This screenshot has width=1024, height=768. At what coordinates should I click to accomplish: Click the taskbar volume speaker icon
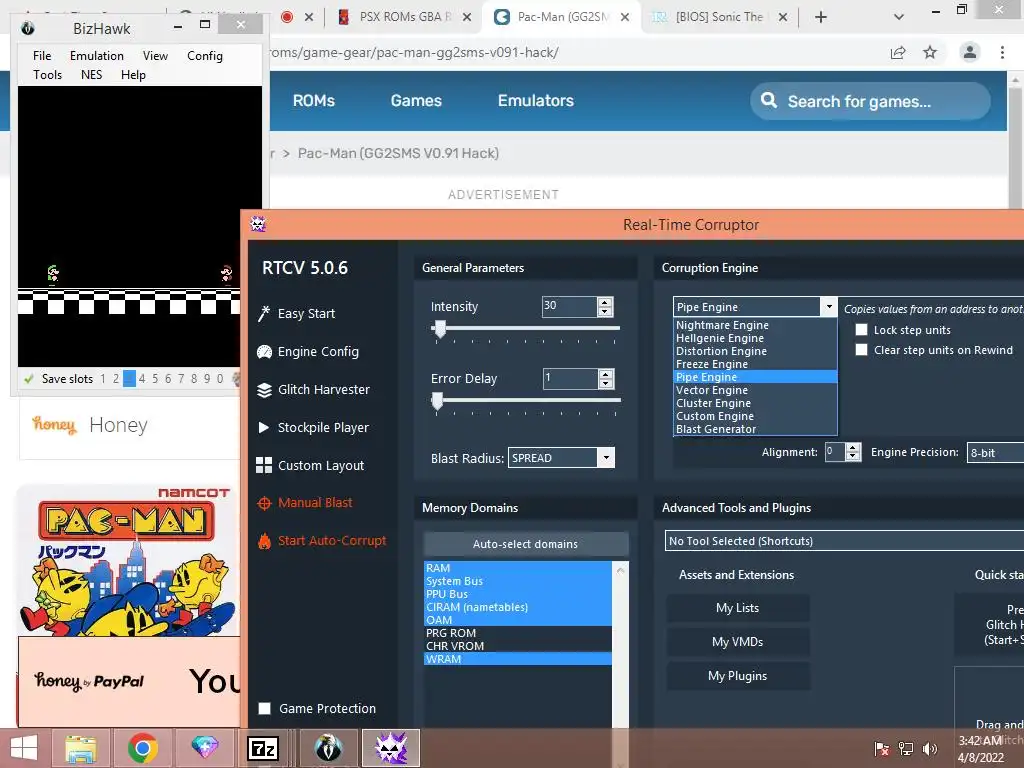(x=930, y=748)
